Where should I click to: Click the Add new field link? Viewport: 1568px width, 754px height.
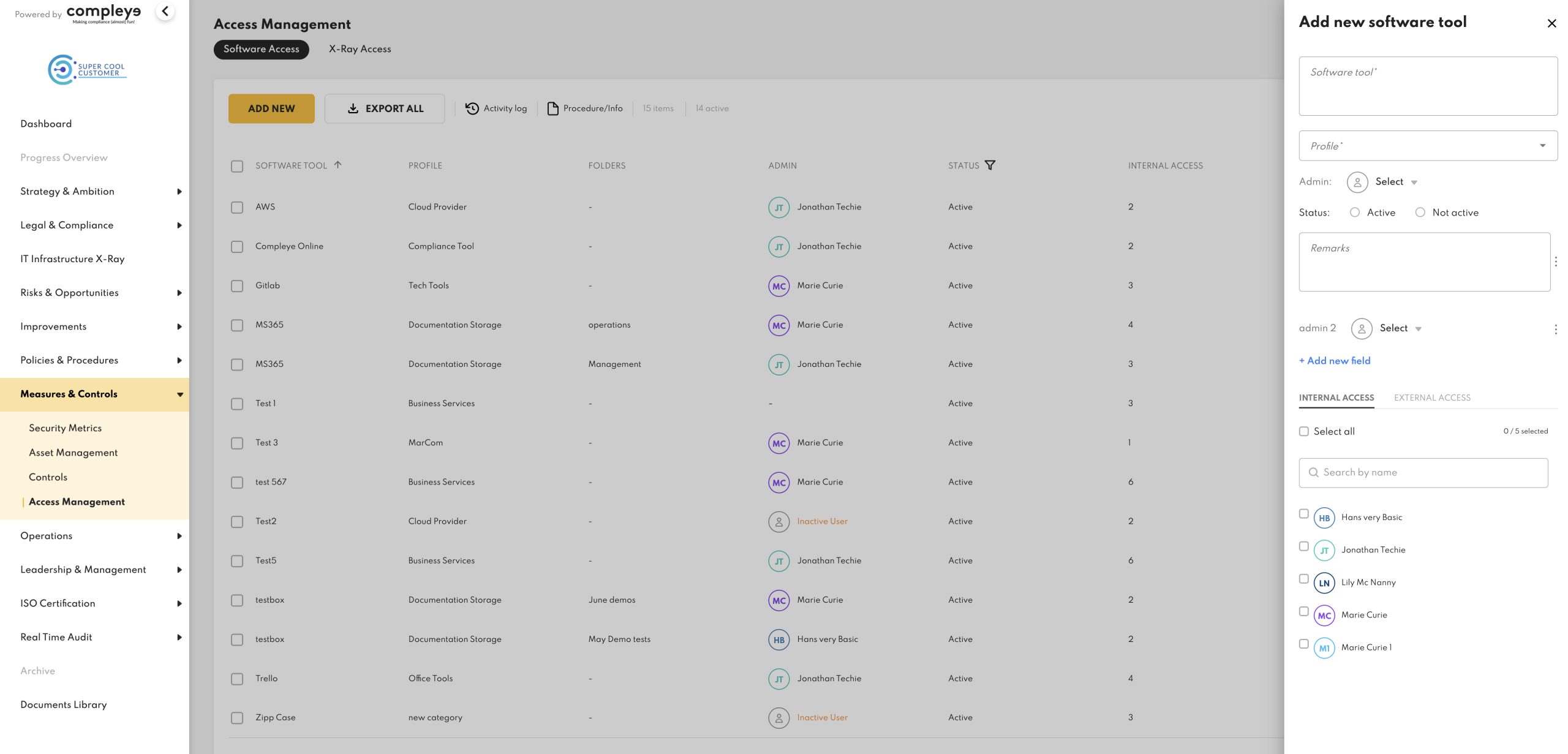tap(1335, 361)
